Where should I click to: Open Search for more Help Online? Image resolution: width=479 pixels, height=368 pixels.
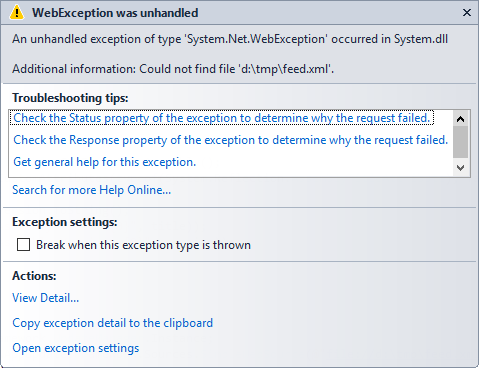(91, 190)
